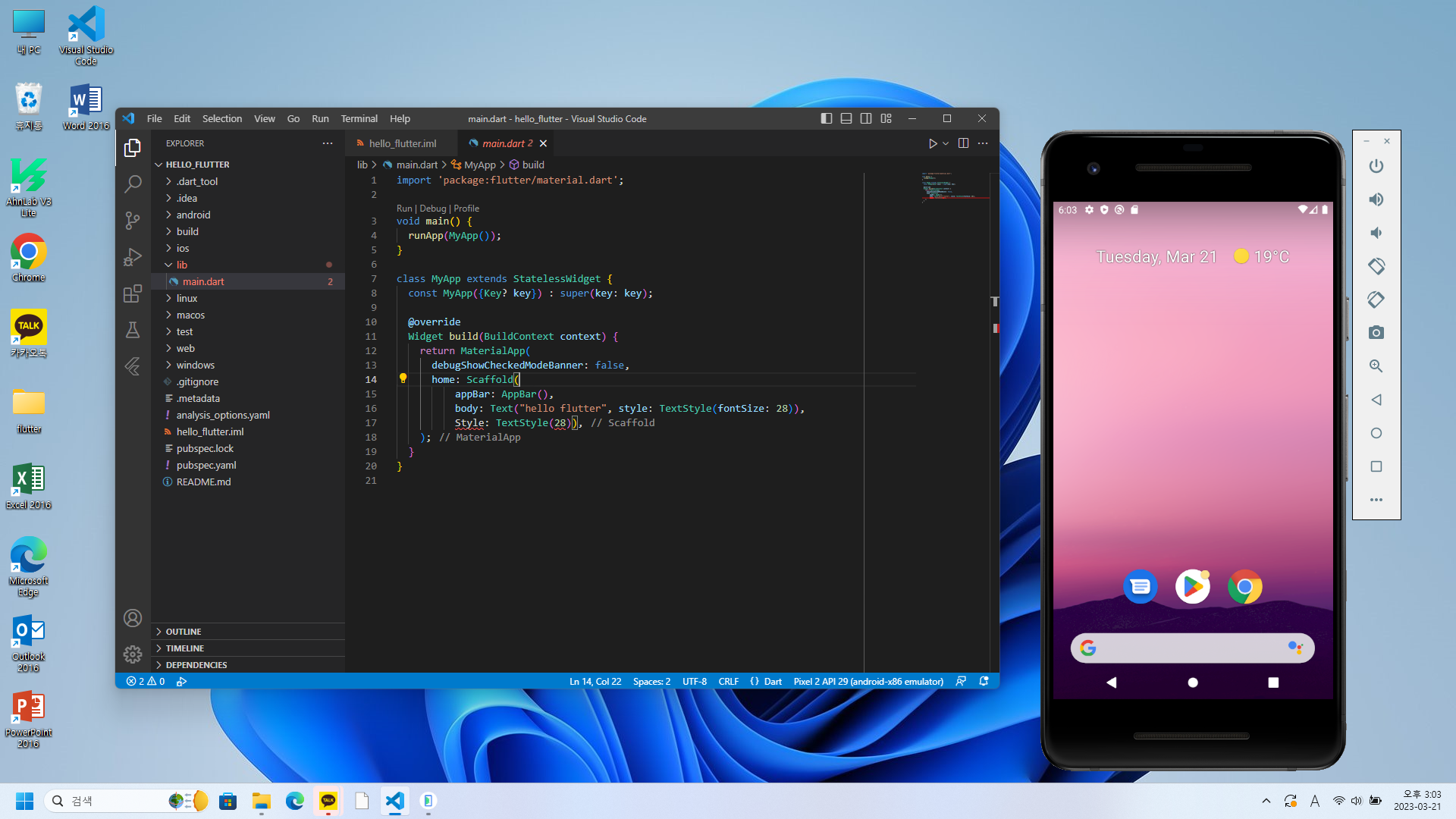Toggle the primary side bar
This screenshot has height=819, width=1456.
(x=827, y=118)
